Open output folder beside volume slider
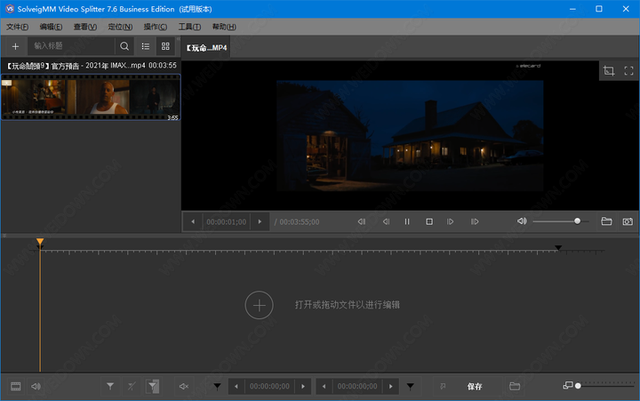The image size is (640, 401). 607,221
